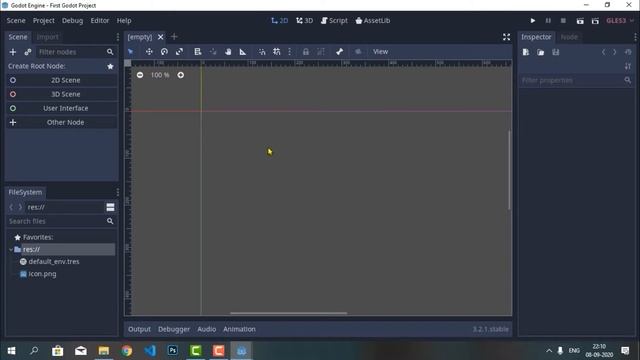Open FileSystem dock three-dot options
640x360 pixels.
pos(118,192)
